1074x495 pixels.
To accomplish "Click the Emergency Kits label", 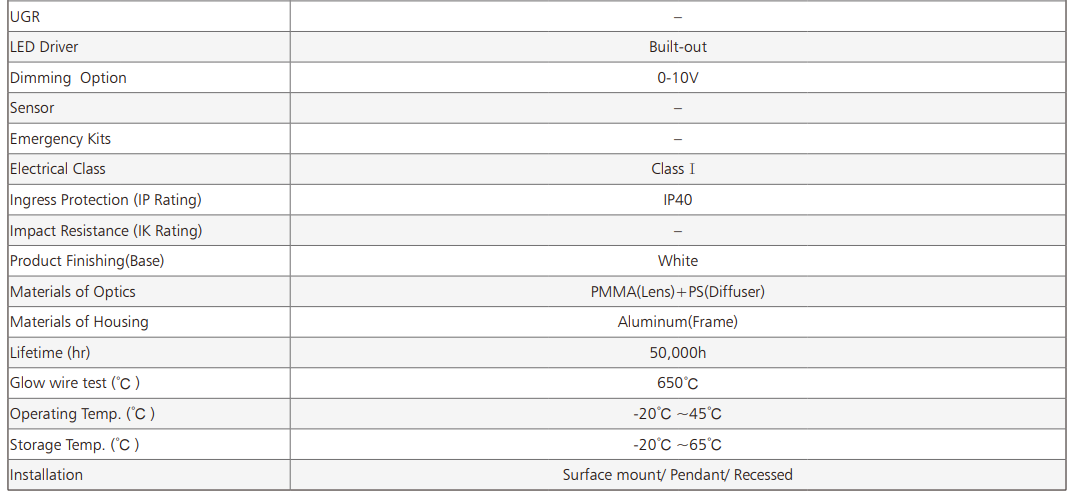I will tap(60, 139).
